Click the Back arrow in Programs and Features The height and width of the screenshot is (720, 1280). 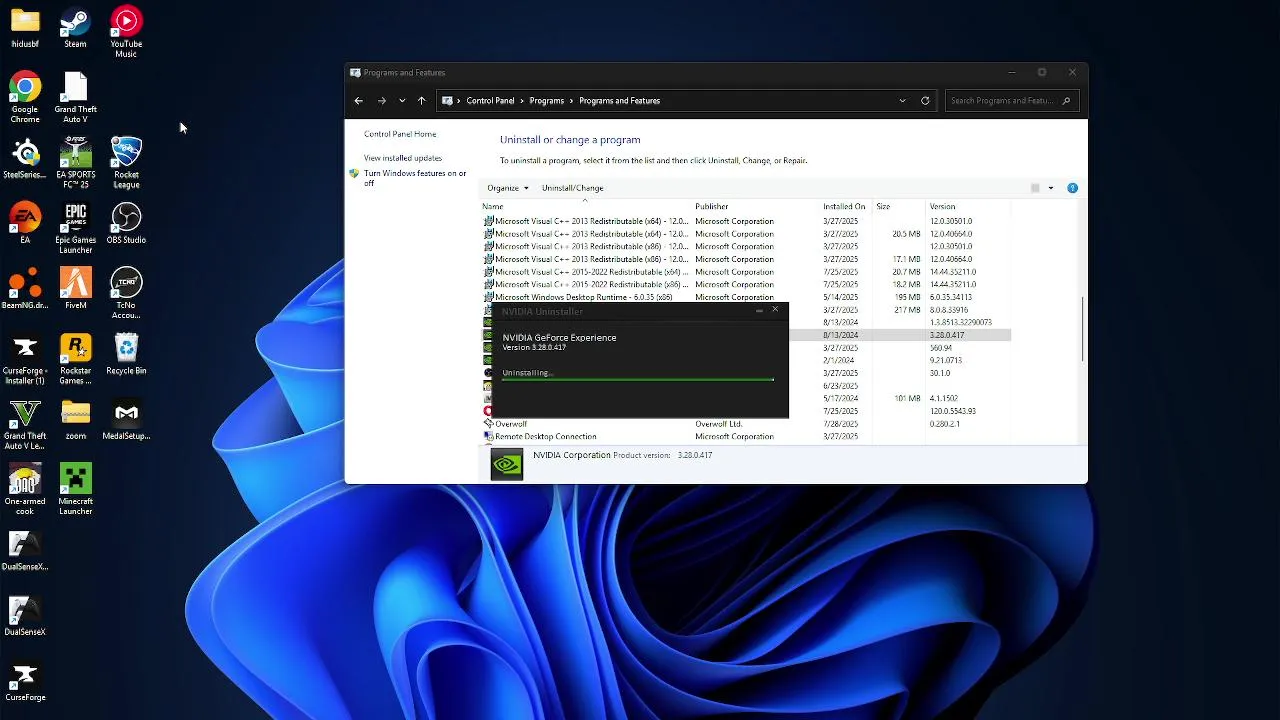tap(358, 100)
